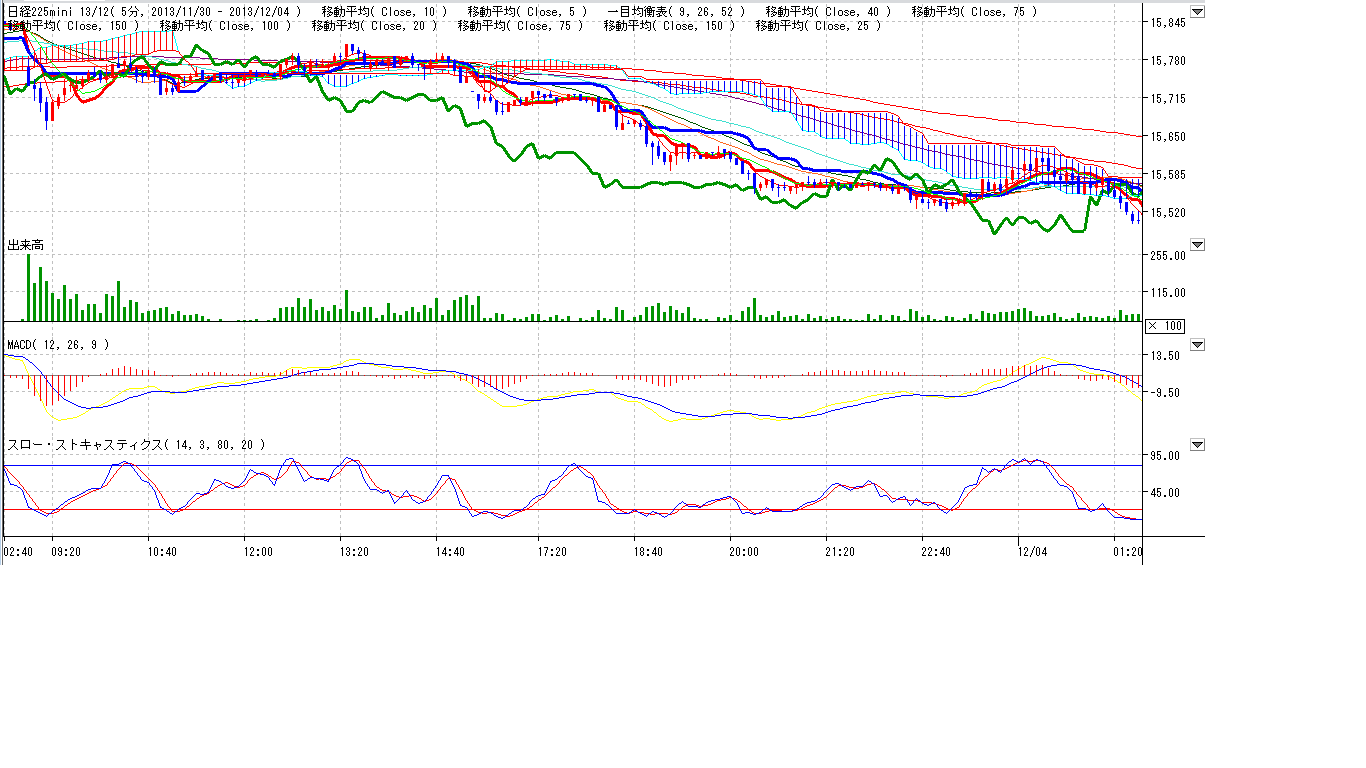Click the 出来高 panel title
Screen dimensions: 1366x768
point(26,245)
